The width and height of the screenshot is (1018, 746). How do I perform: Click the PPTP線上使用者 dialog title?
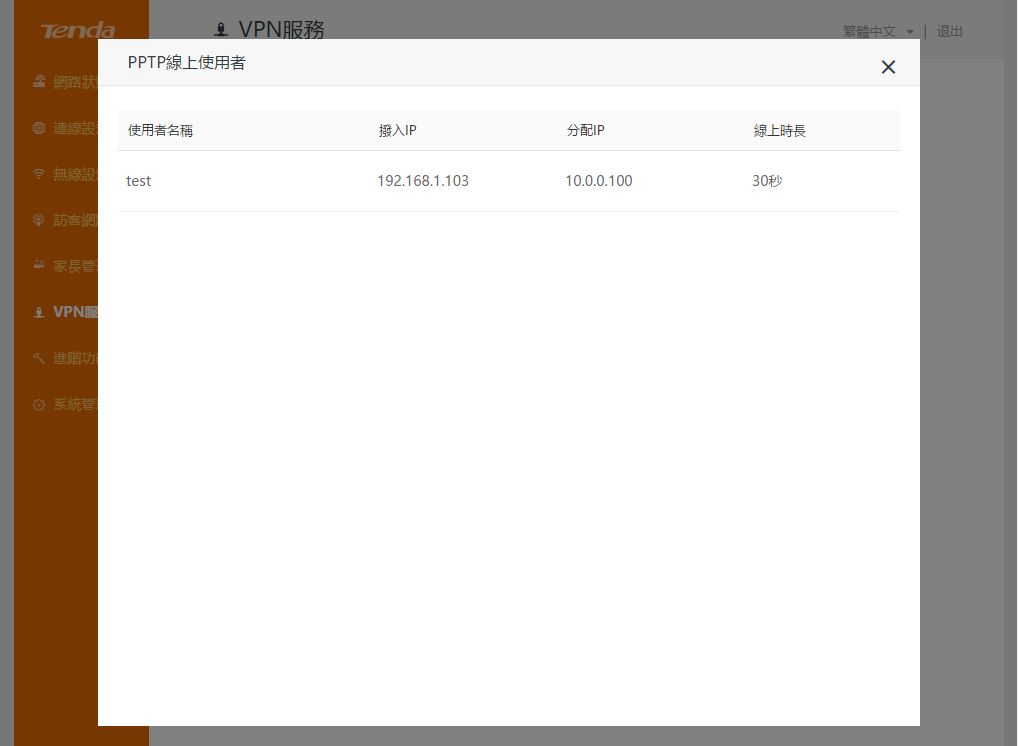click(186, 62)
